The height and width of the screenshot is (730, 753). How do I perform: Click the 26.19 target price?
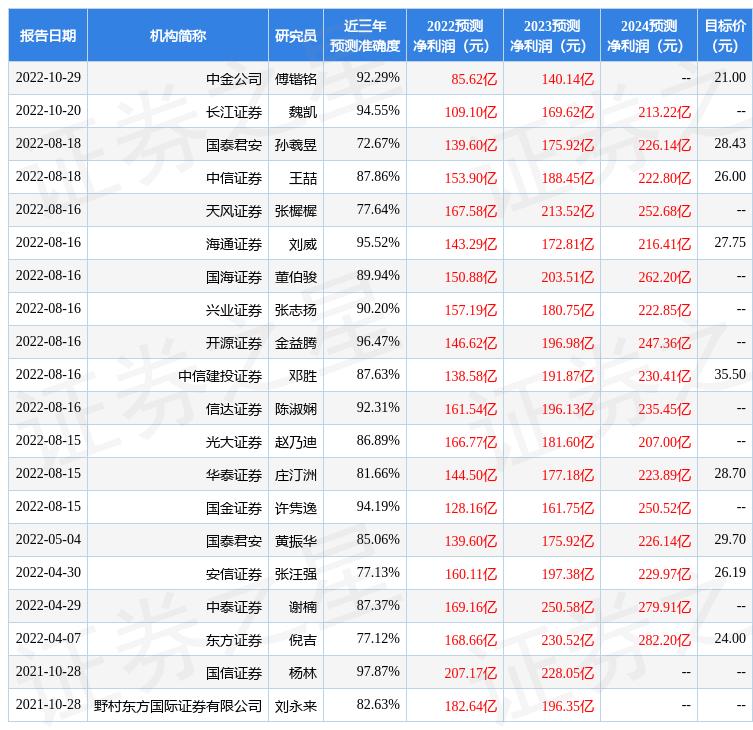click(730, 572)
